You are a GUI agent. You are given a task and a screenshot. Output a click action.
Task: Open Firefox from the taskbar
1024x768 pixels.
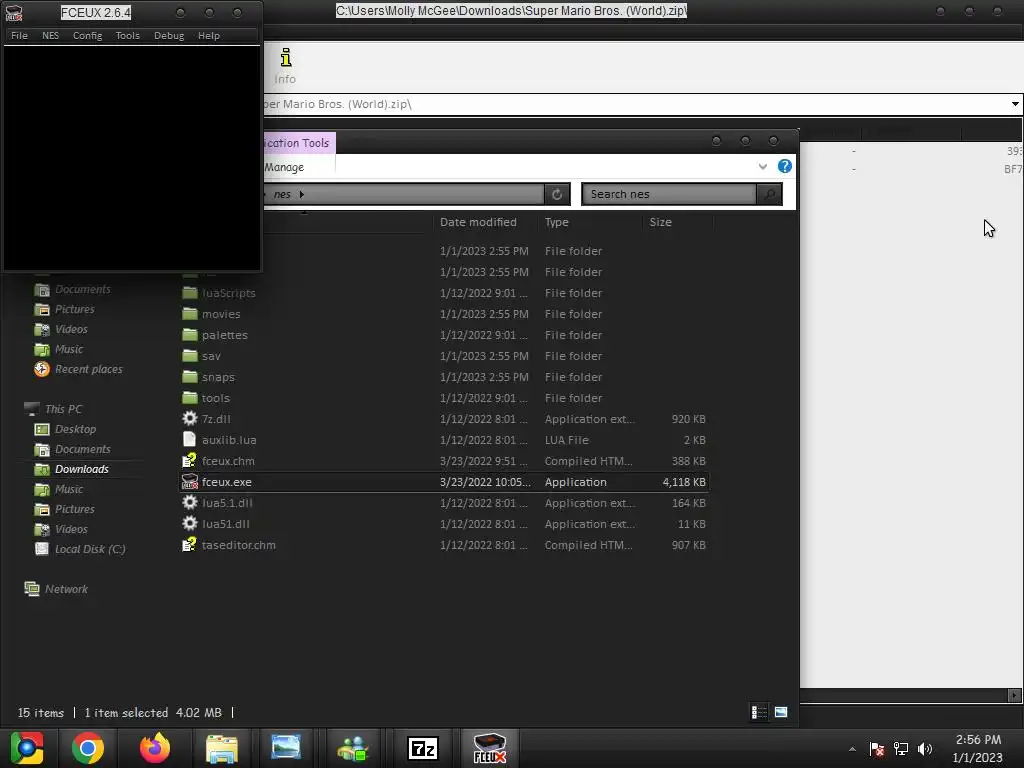155,748
